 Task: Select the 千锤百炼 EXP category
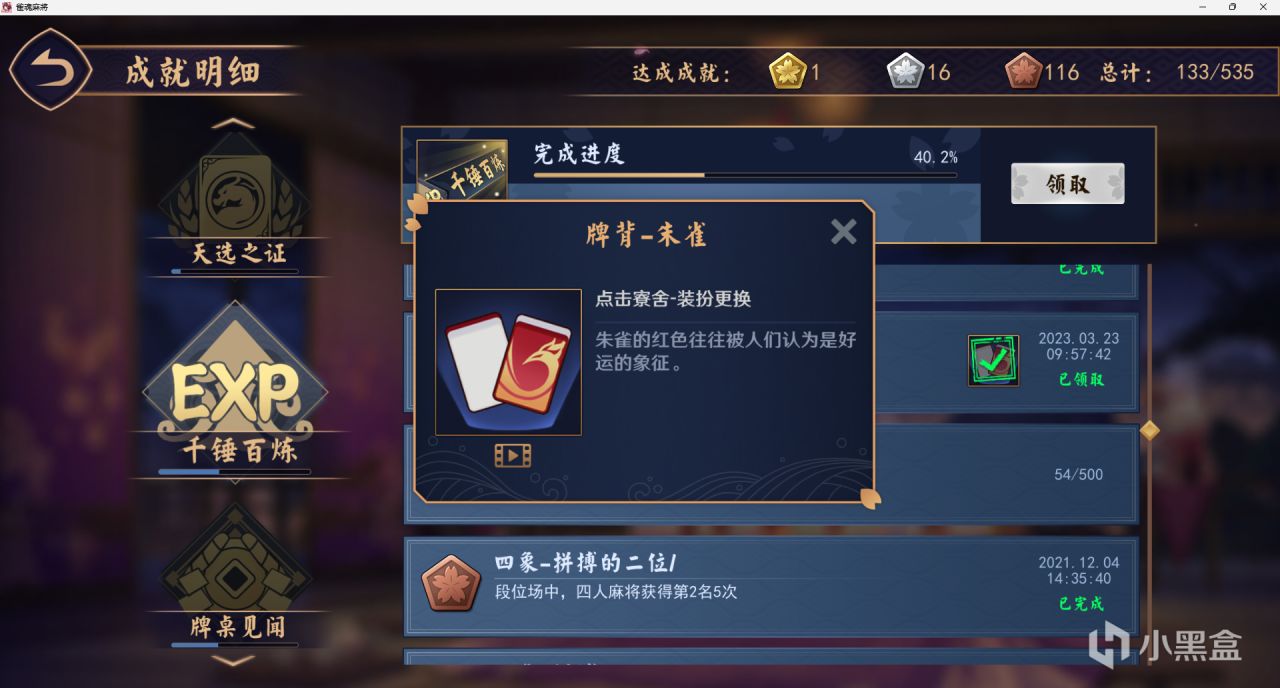point(235,392)
